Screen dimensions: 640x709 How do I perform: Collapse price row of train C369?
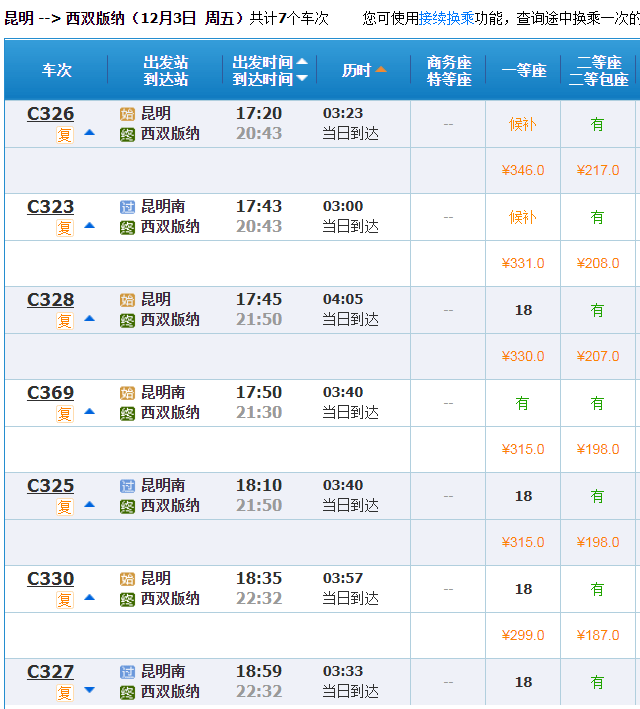pyautogui.click(x=90, y=411)
